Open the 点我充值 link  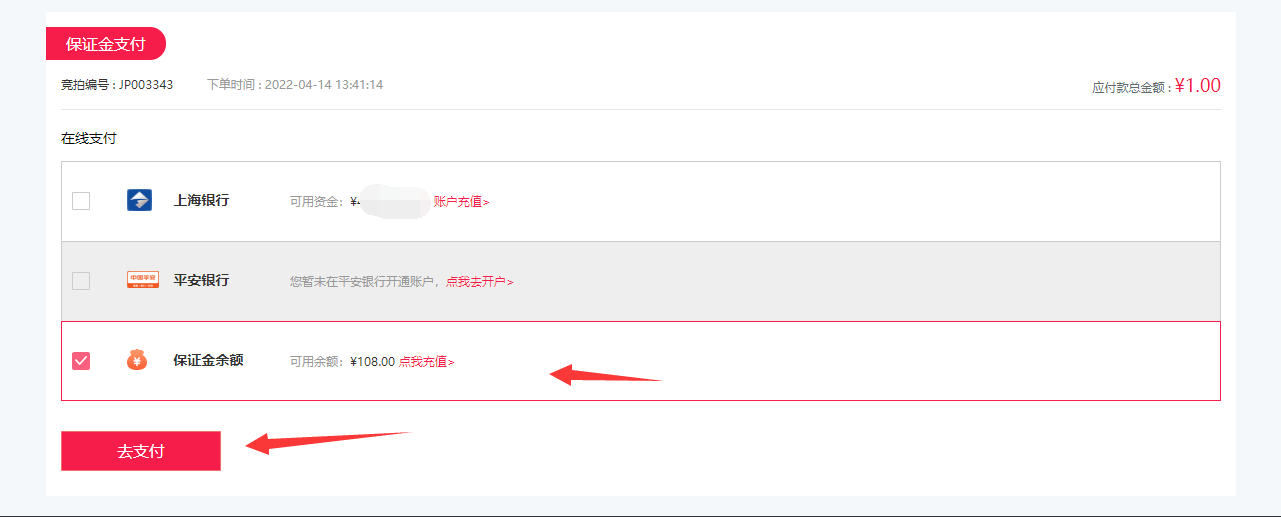pyautogui.click(x=426, y=362)
